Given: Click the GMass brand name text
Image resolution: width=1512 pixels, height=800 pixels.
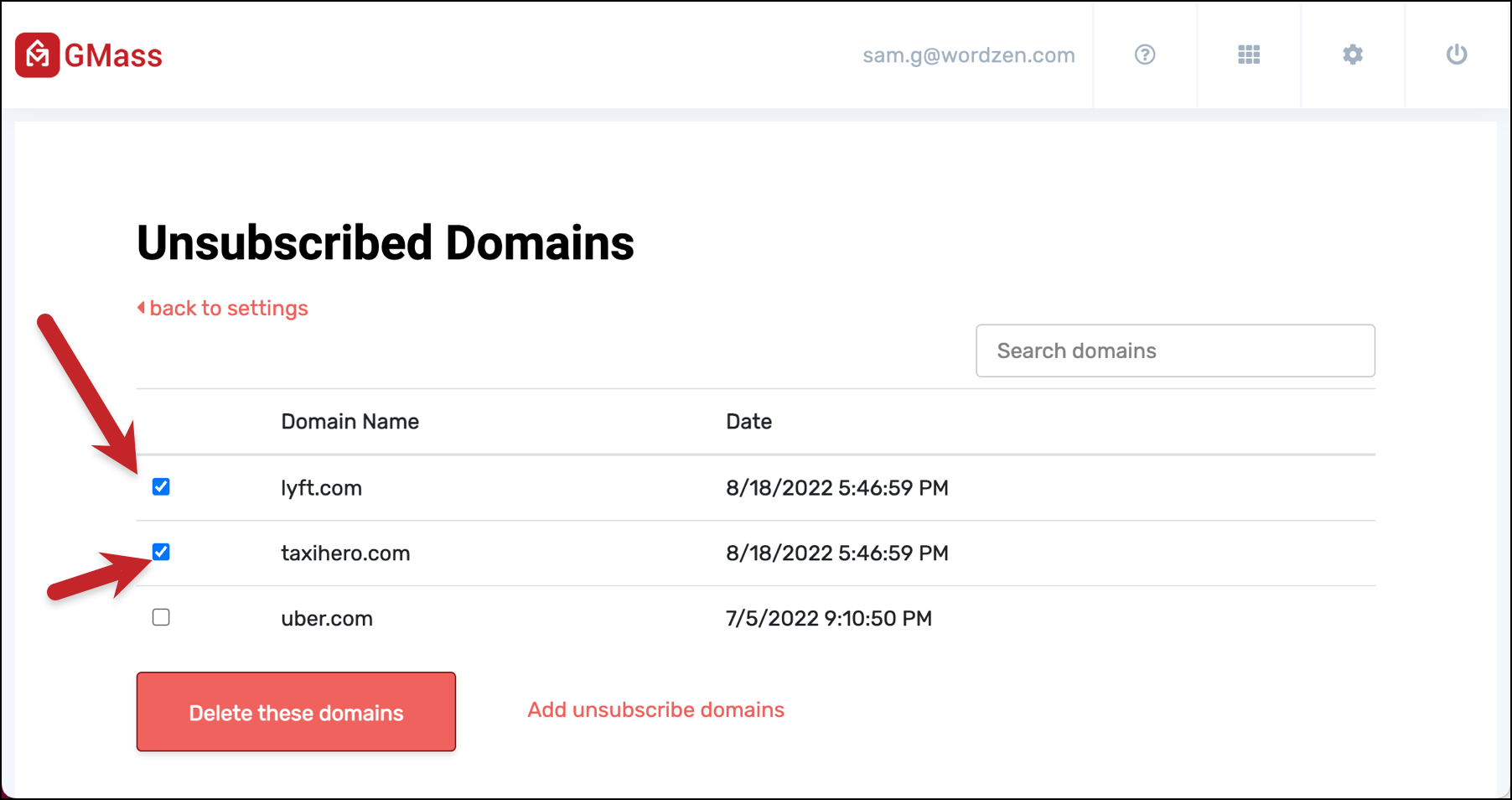Looking at the screenshot, I should (x=113, y=56).
